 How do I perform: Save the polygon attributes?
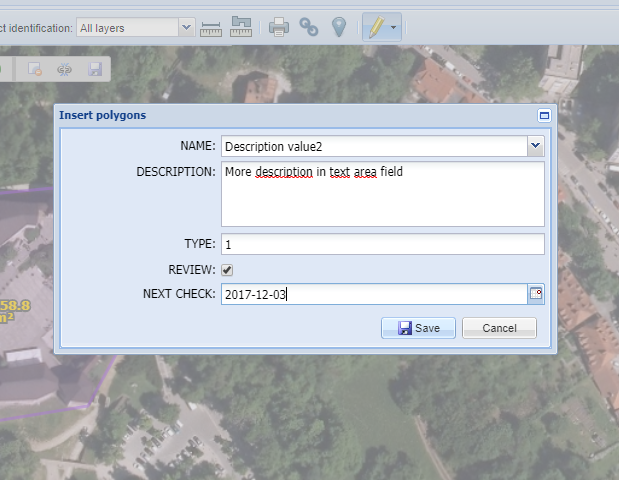click(418, 328)
